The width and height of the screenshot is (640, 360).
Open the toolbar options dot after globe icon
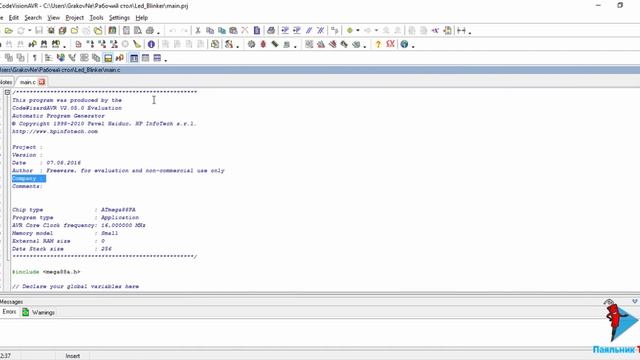413,46
